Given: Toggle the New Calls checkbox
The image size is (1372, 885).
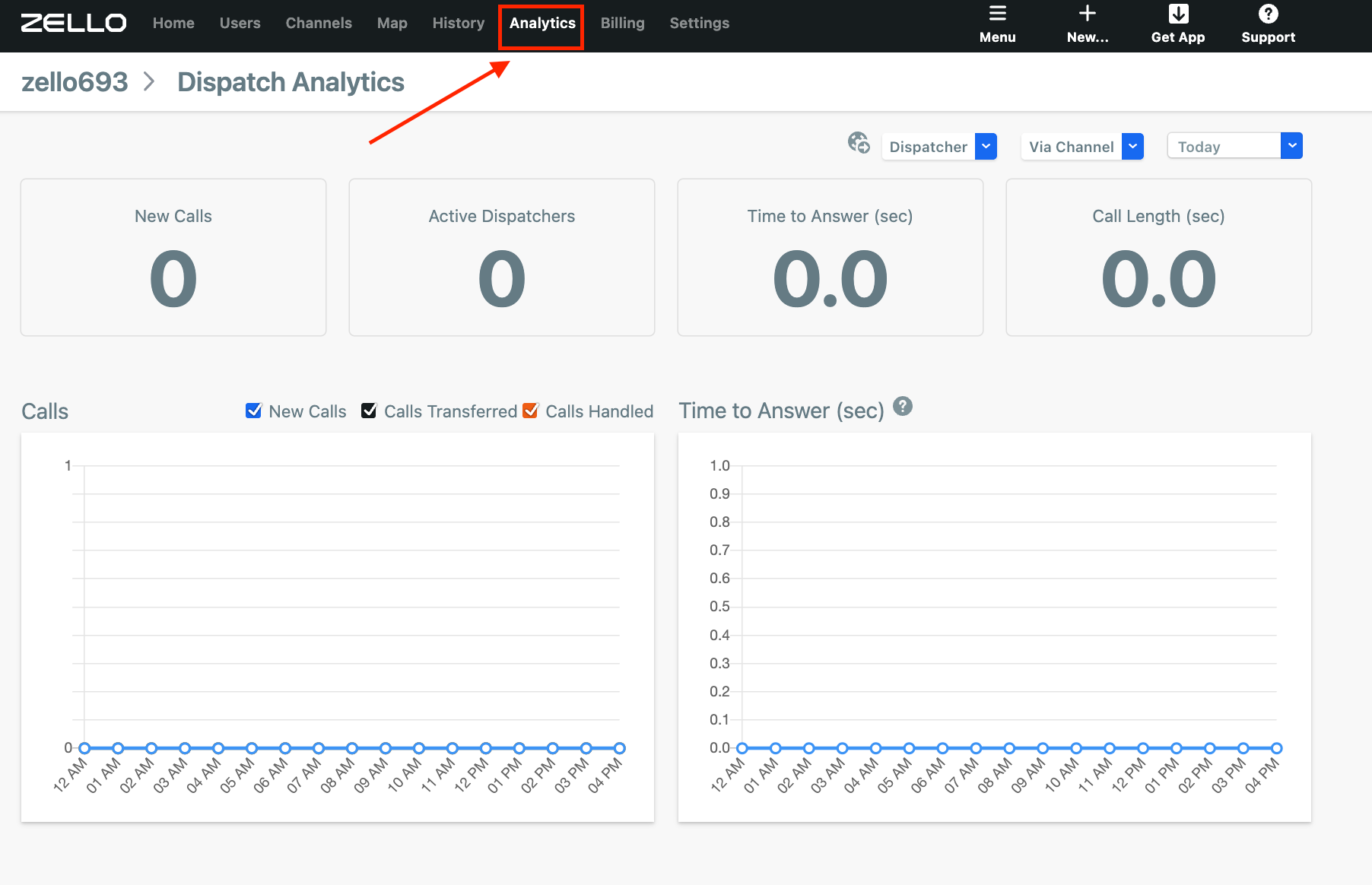Looking at the screenshot, I should coord(254,411).
